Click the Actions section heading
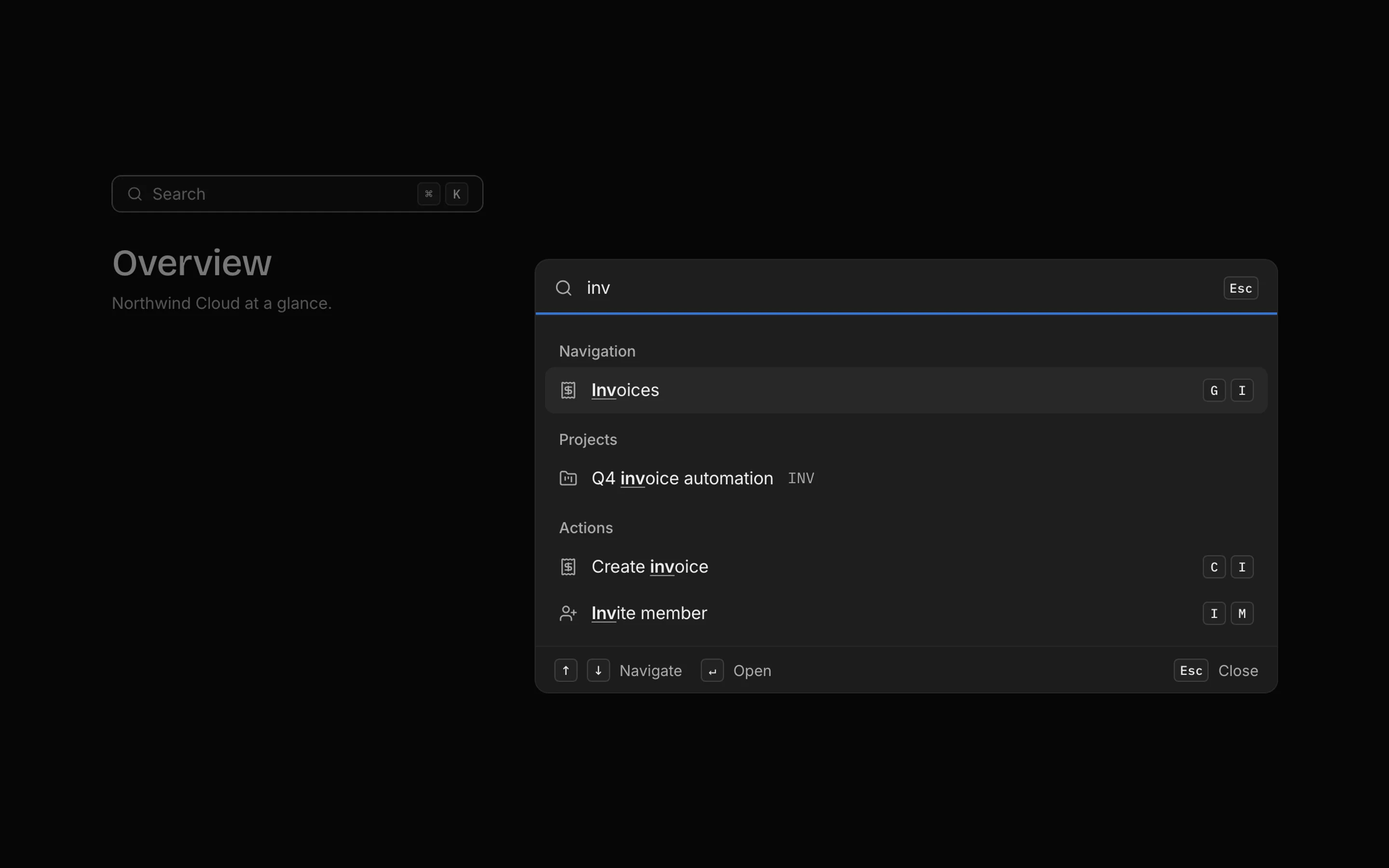This screenshot has width=1389, height=868. [586, 528]
